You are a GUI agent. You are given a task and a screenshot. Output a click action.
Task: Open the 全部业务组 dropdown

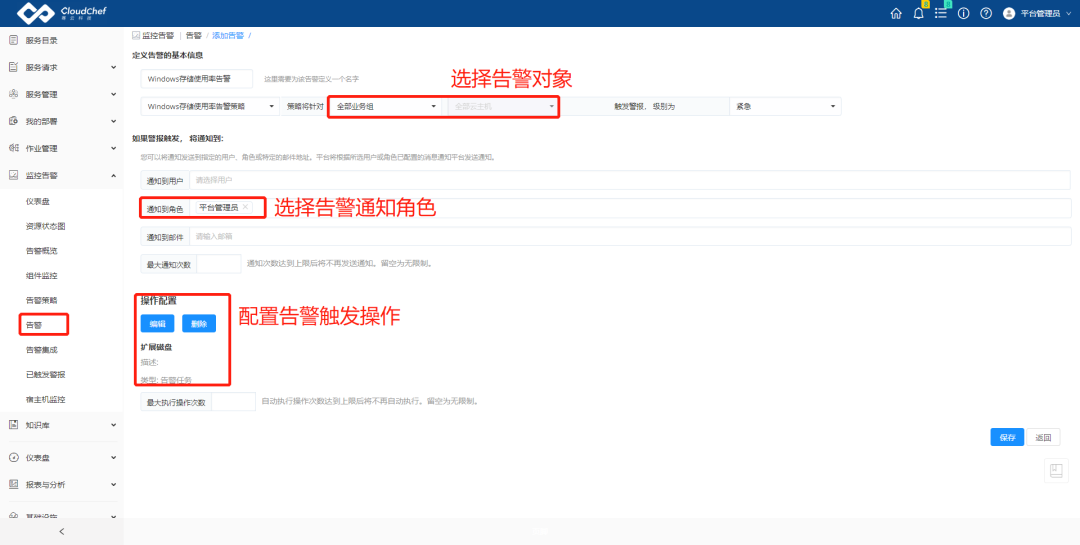pyautogui.click(x=385, y=107)
